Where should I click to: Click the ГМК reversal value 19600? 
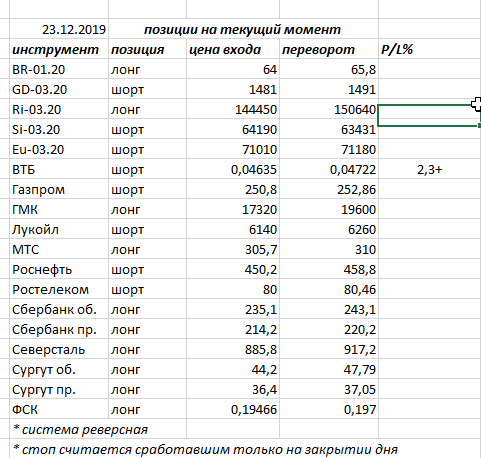pos(329,209)
